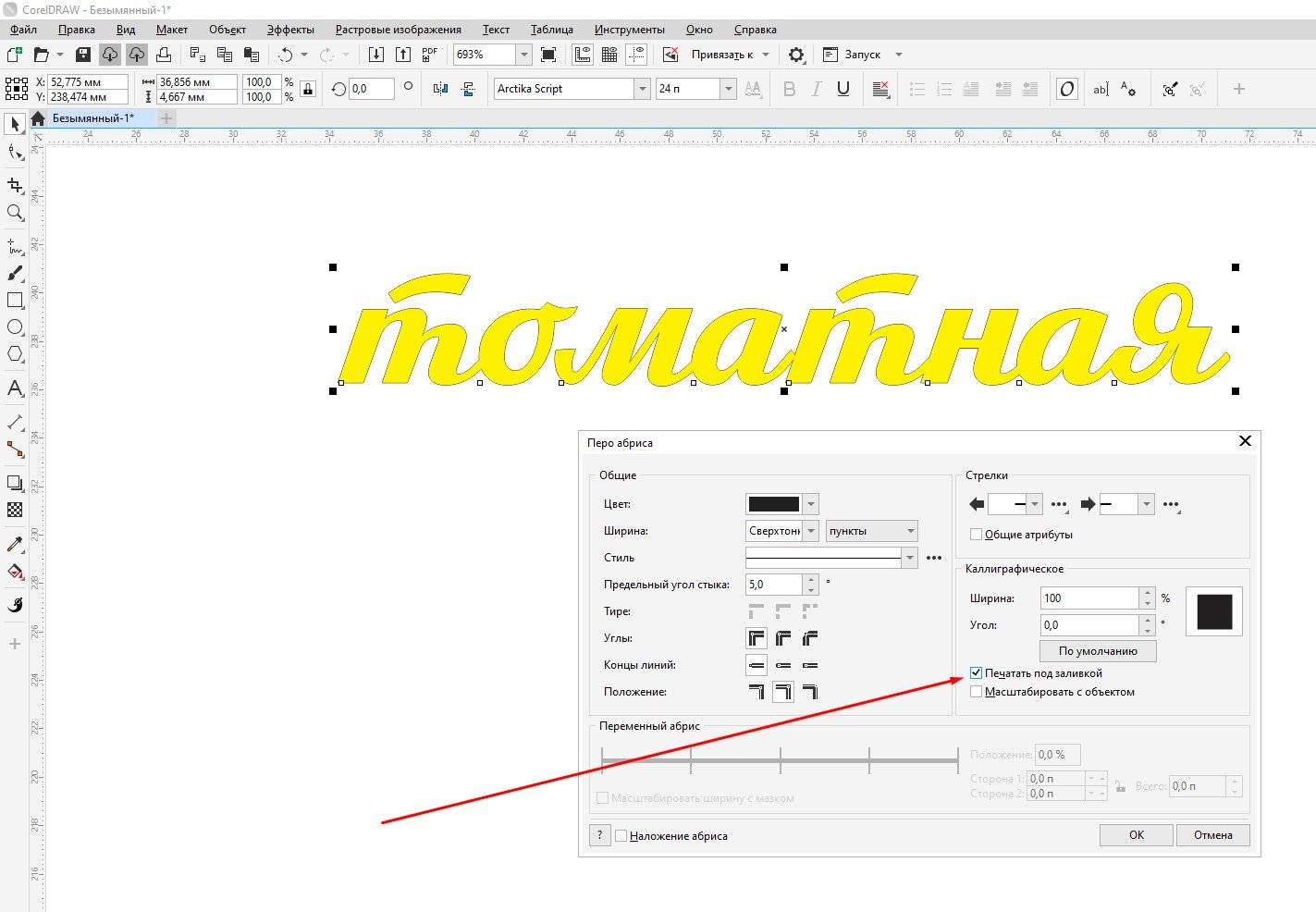The width and height of the screenshot is (1316, 912).
Task: Select the Interactive Fill bucket tool
Action: (x=15, y=572)
